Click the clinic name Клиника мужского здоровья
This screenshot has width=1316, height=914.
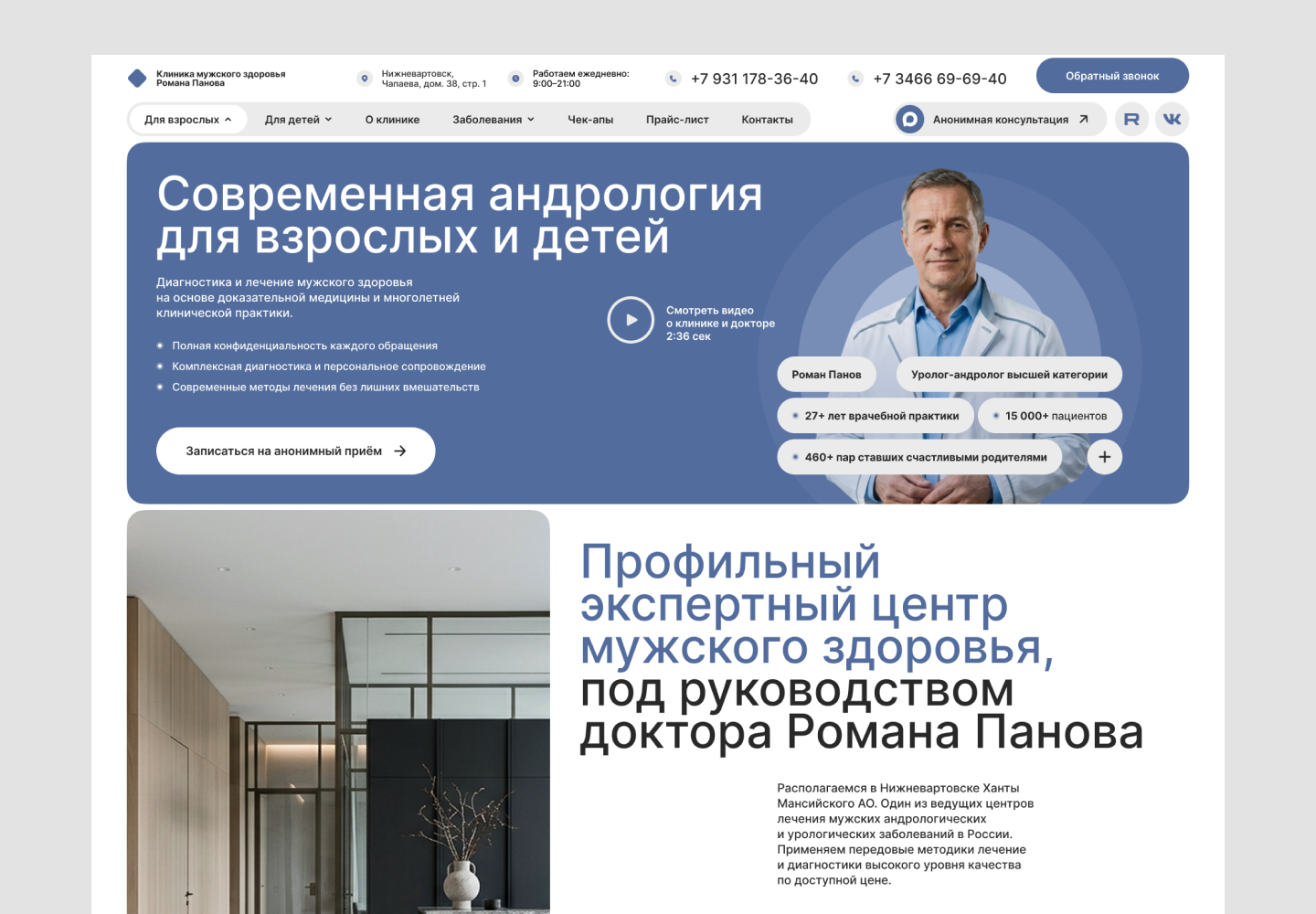(x=221, y=79)
